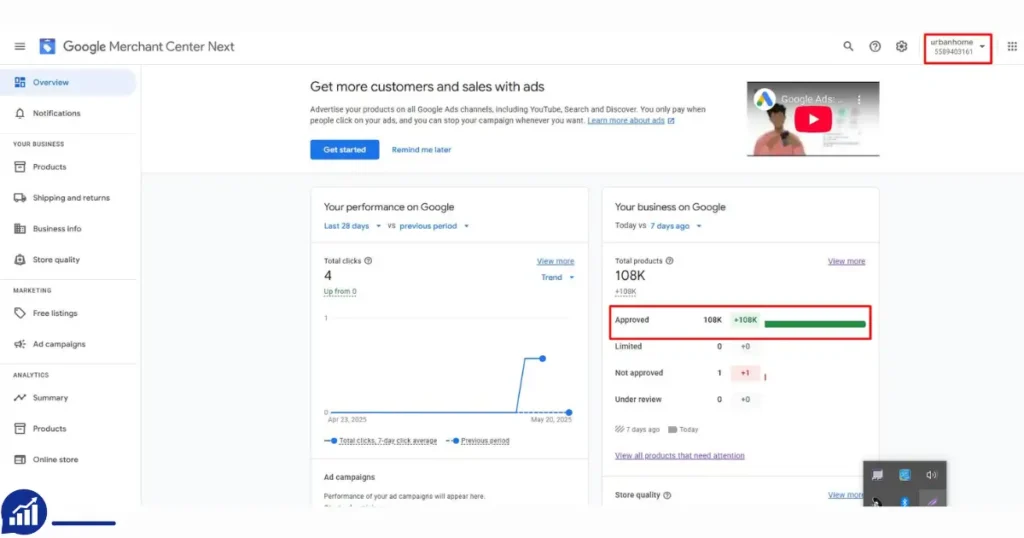The width and height of the screenshot is (1024, 538).
Task: Click the Summary trend line icon
Action: (x=20, y=398)
